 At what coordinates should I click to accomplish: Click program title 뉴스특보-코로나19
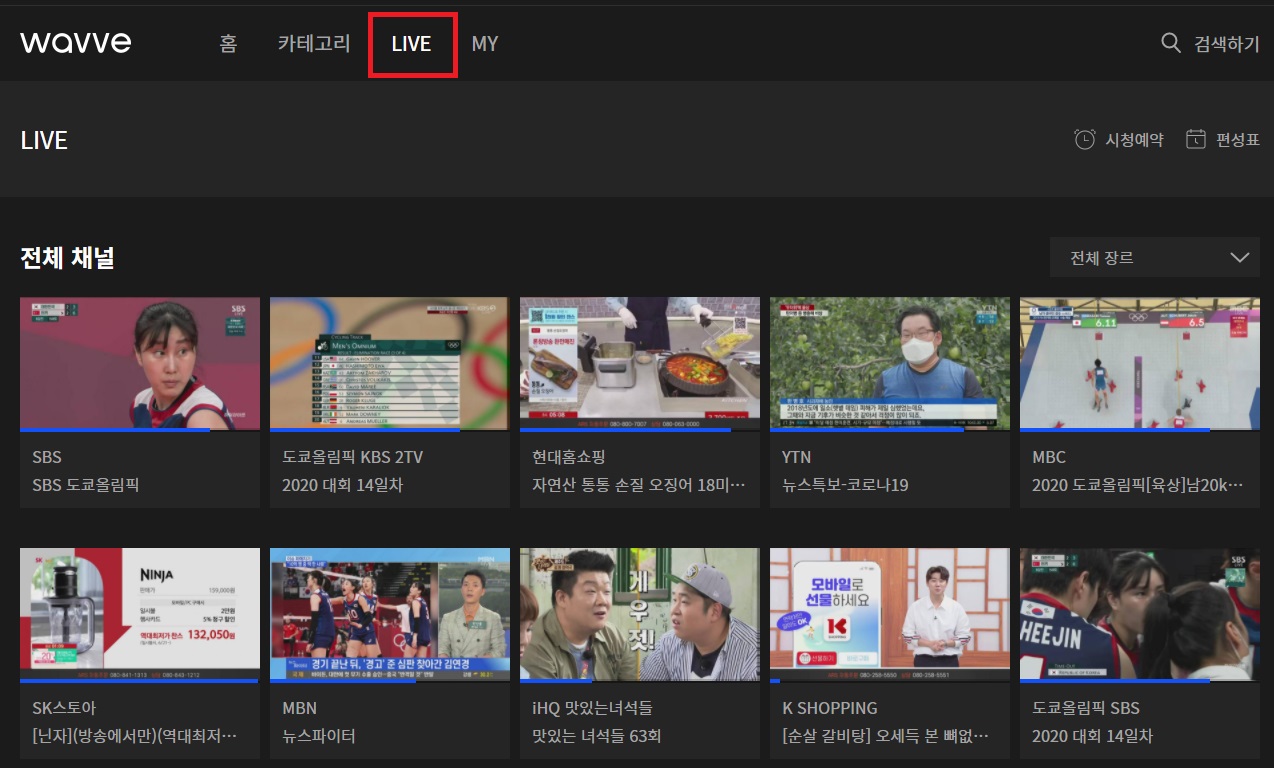[845, 485]
